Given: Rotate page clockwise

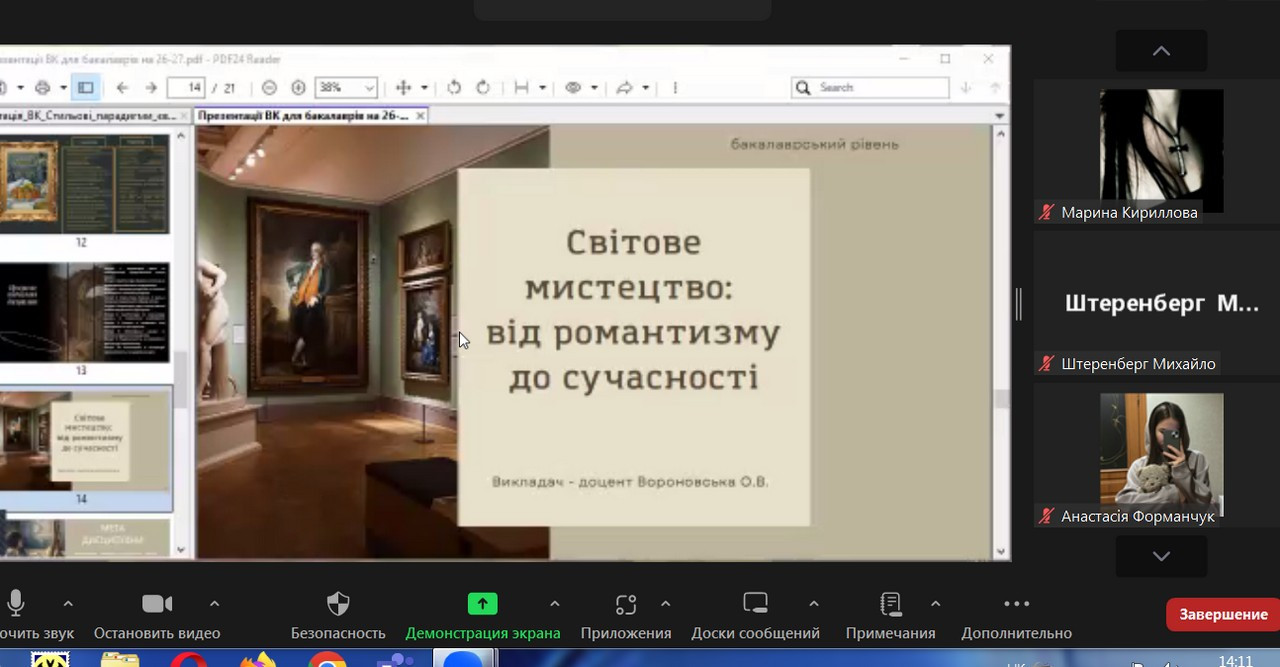Looking at the screenshot, I should [x=483, y=88].
